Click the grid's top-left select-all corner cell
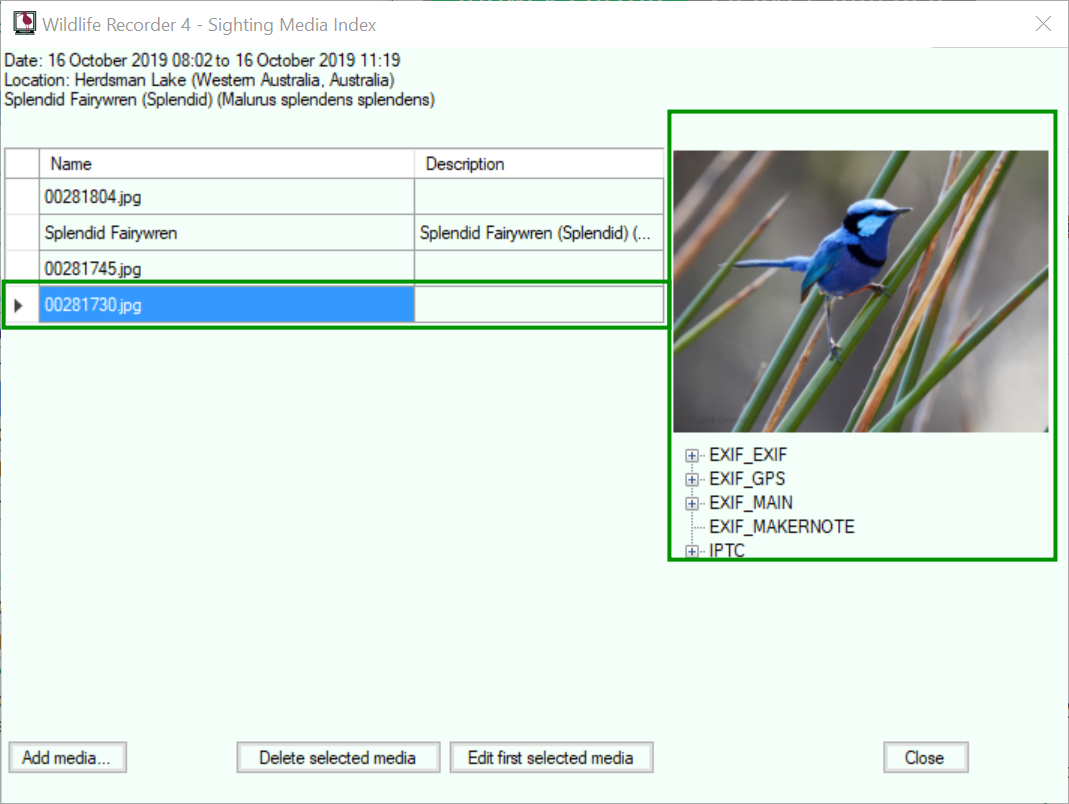Image resolution: width=1069 pixels, height=804 pixels. tap(22, 164)
